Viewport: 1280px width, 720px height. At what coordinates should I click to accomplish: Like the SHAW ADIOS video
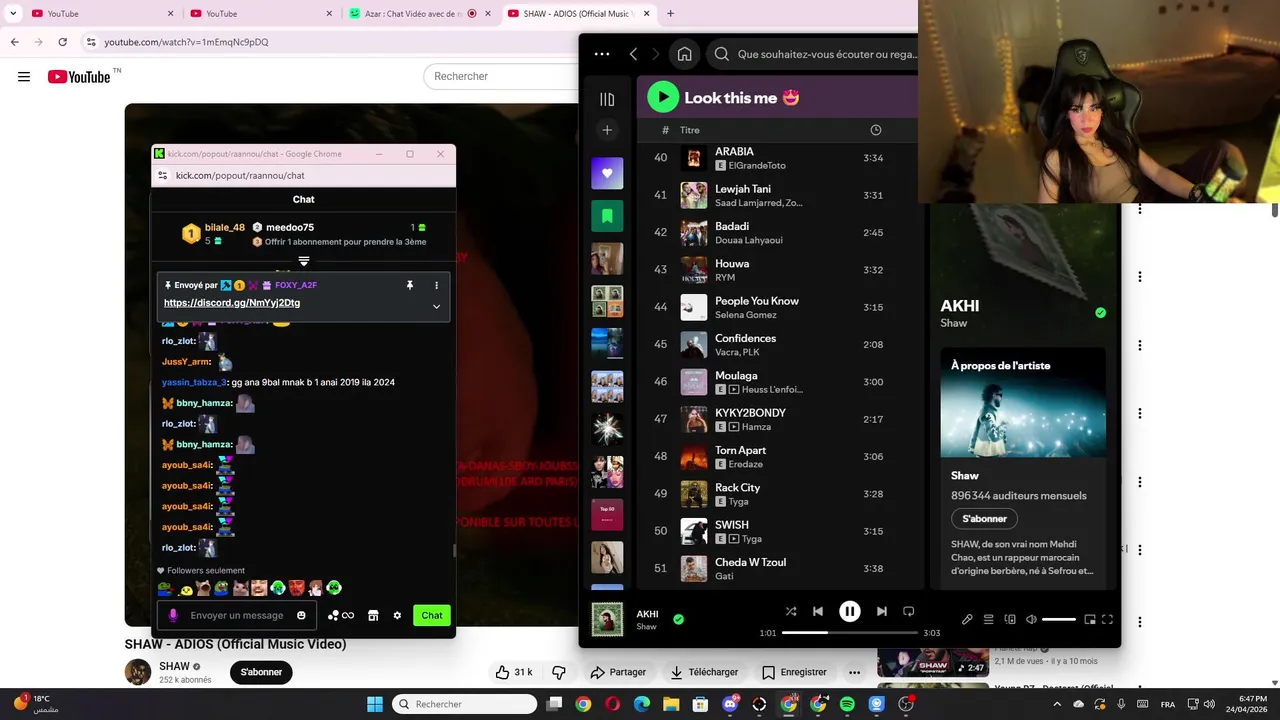(514, 672)
